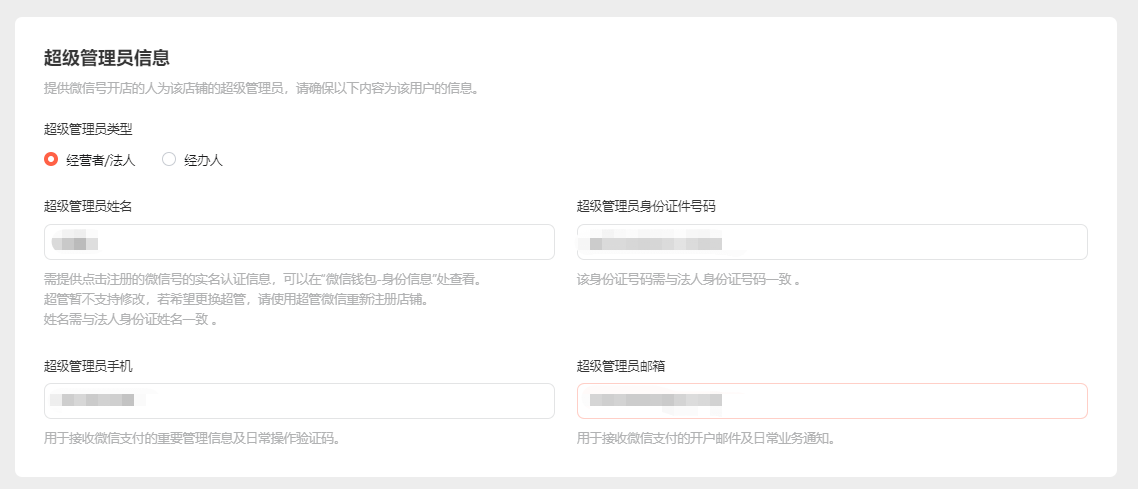Click the 超级管理员邮箱 input box
Image resolution: width=1138 pixels, height=489 pixels.
tap(832, 401)
